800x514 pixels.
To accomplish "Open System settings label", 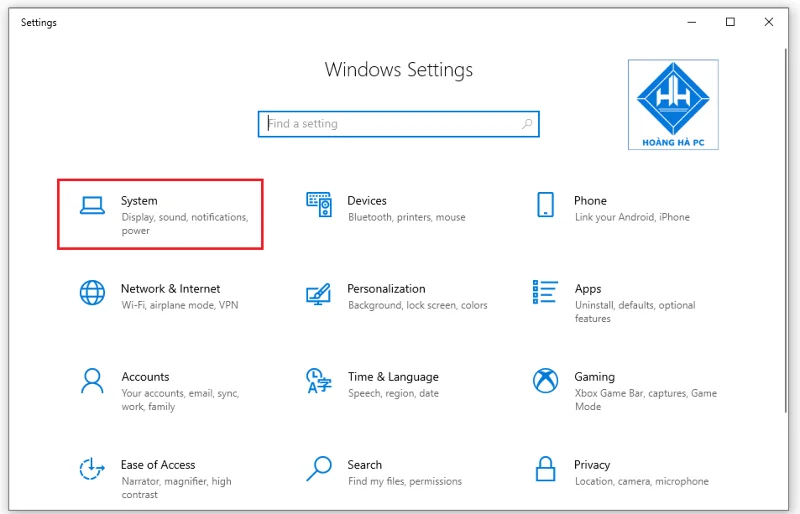I will 139,201.
